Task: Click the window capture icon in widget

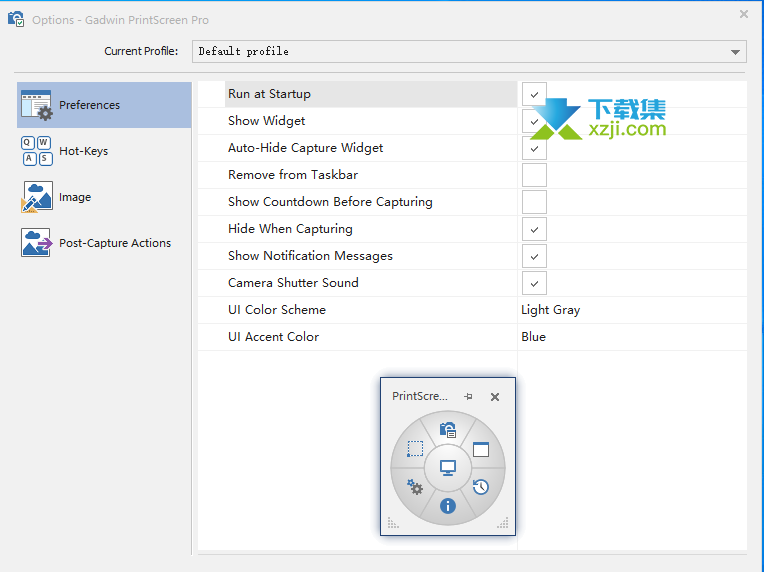Action: tap(480, 449)
